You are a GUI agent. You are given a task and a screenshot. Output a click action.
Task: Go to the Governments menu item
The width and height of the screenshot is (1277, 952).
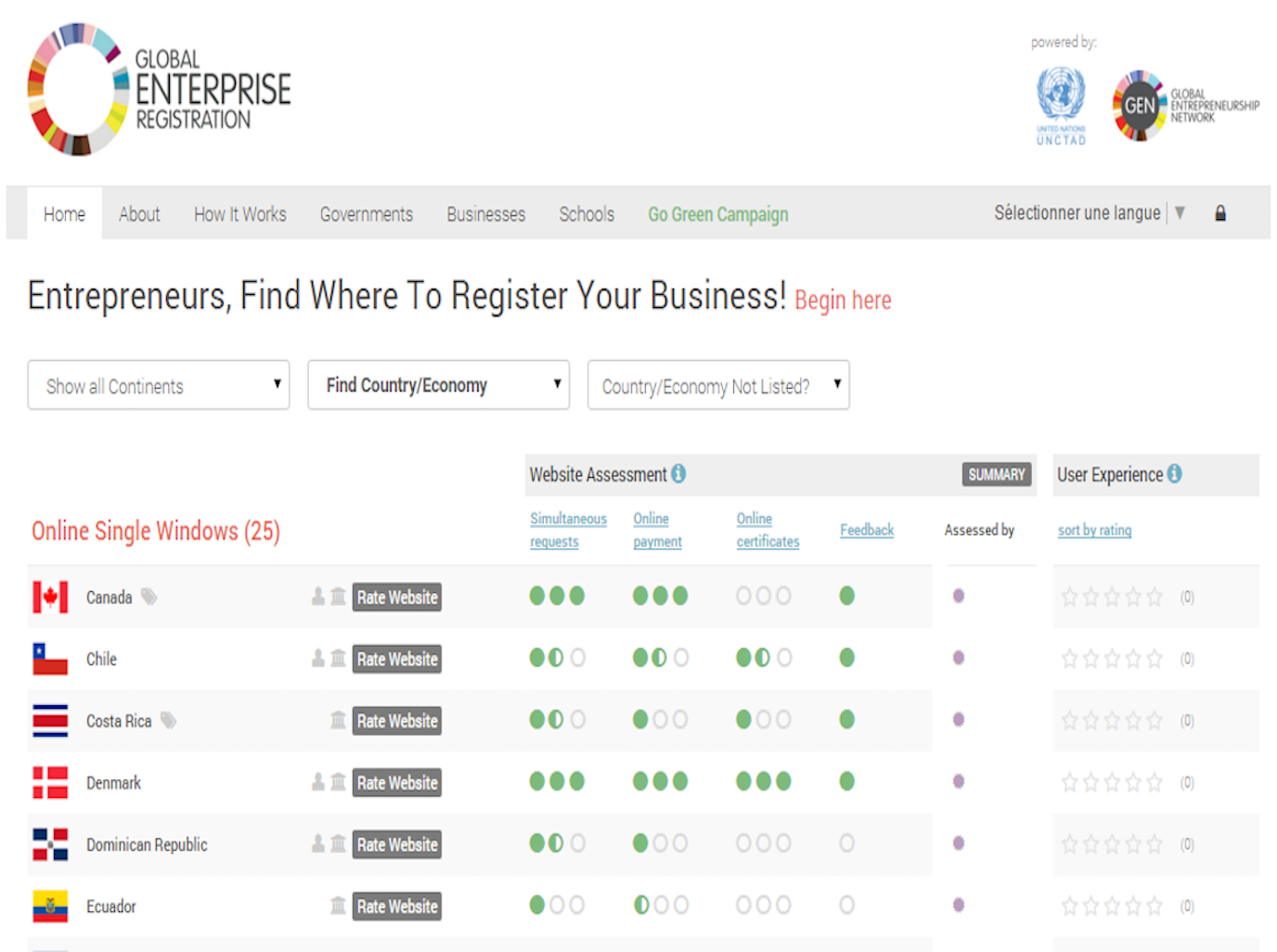click(x=366, y=214)
